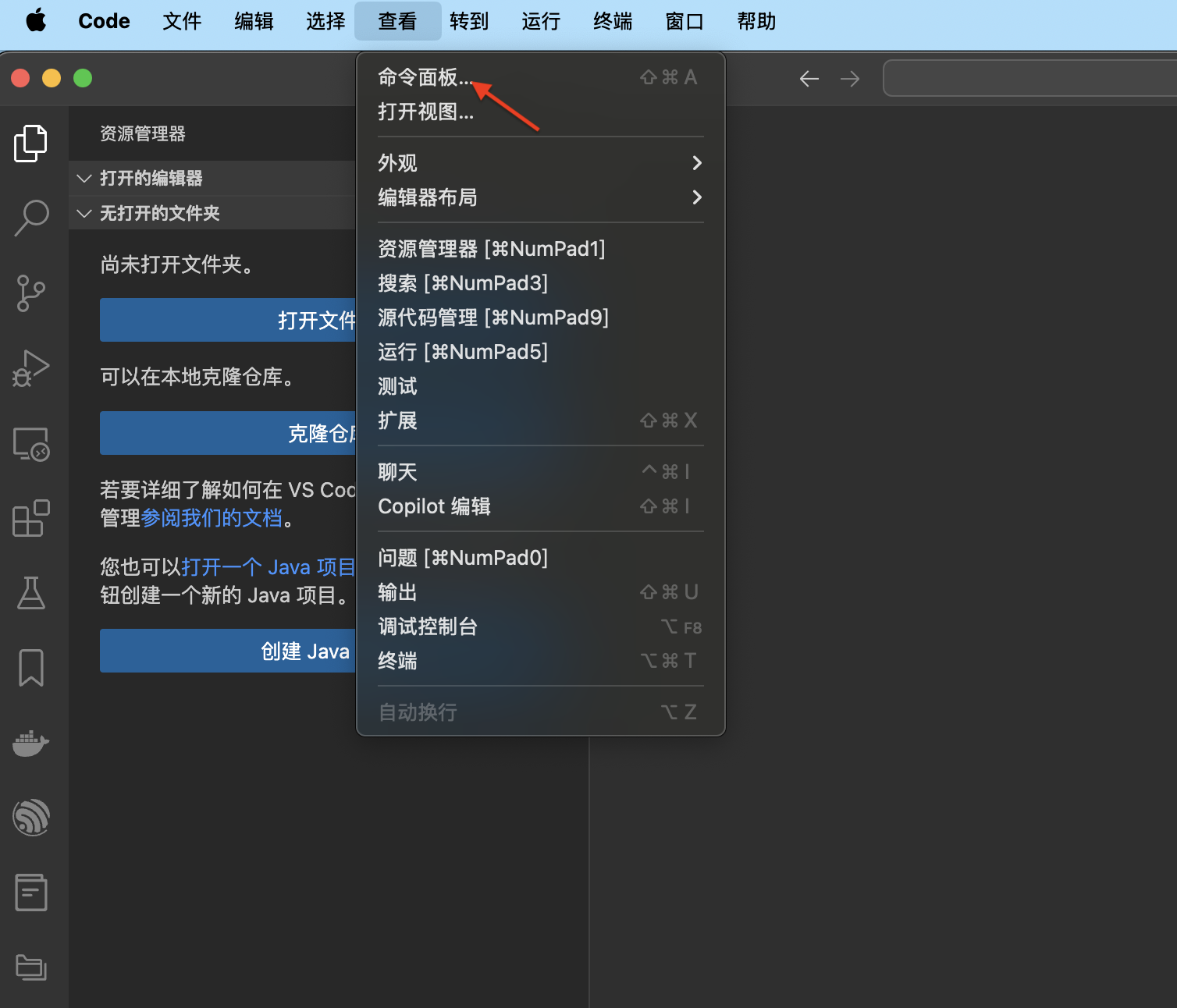Follow the 参阅我们的文档 link
Viewport: 1177px width, 1008px height.
click(212, 518)
